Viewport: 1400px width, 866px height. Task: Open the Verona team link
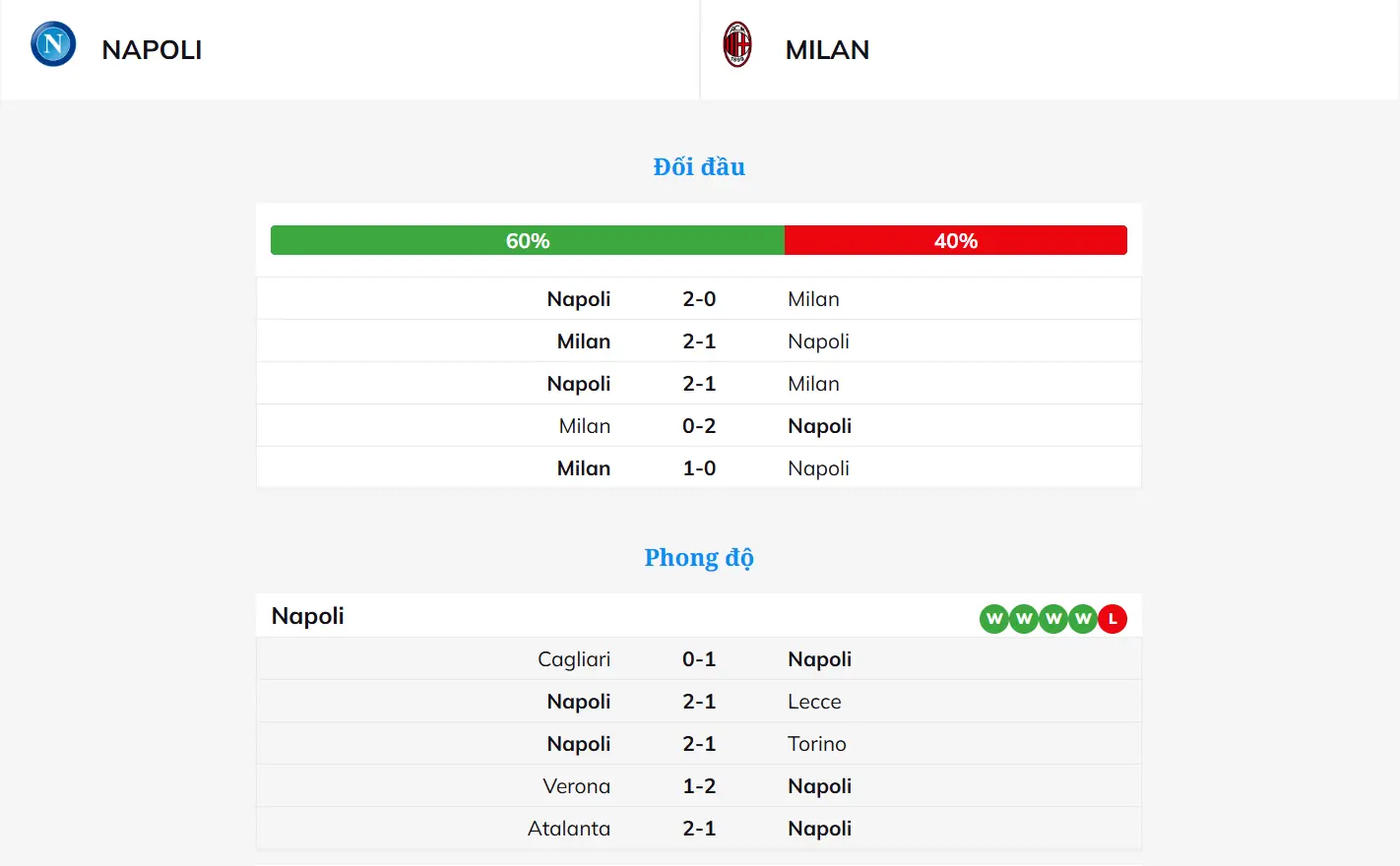(x=577, y=786)
